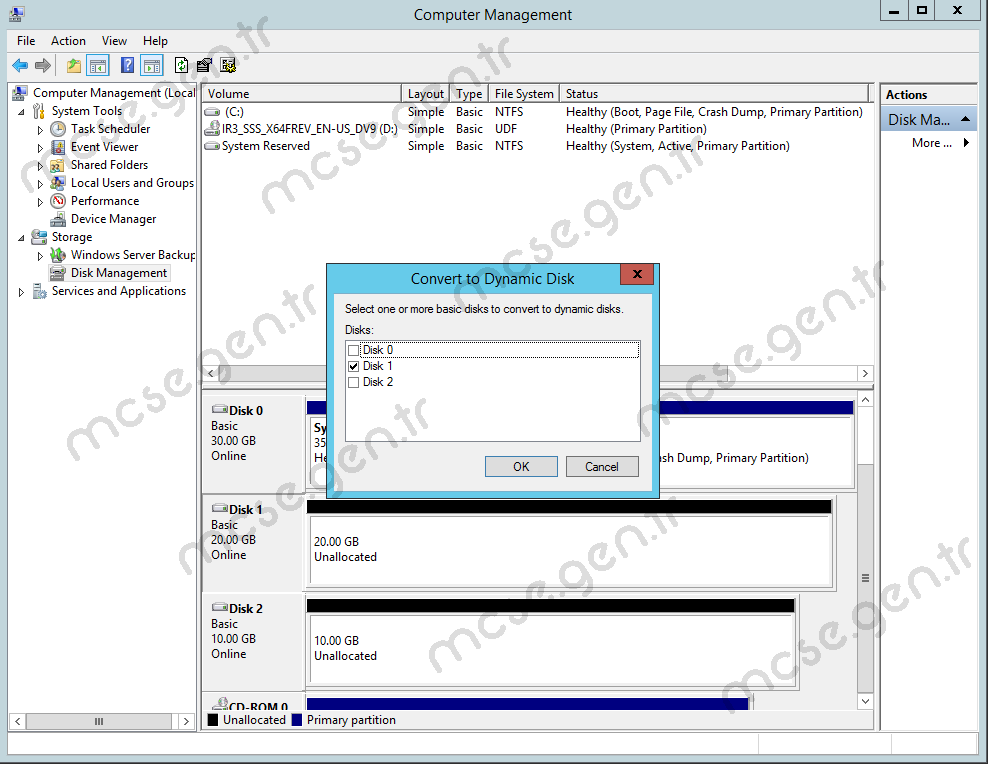The image size is (988, 764).
Task: Open the File menu
Action: click(x=26, y=41)
